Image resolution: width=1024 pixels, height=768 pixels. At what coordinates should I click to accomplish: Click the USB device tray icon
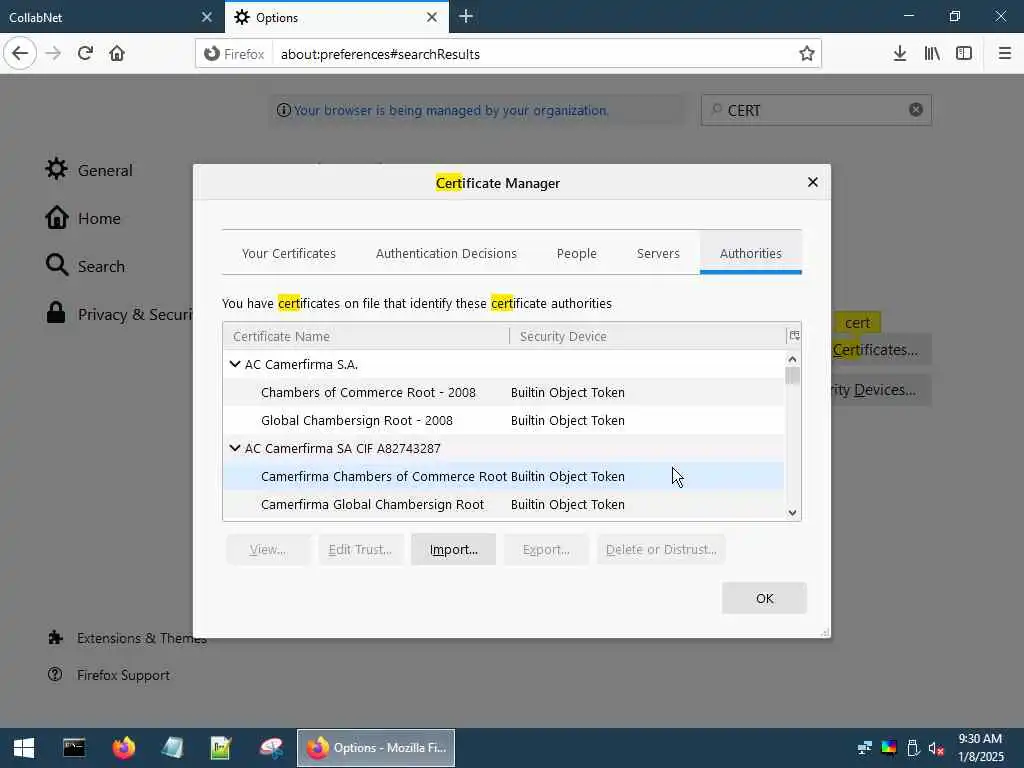tap(913, 748)
